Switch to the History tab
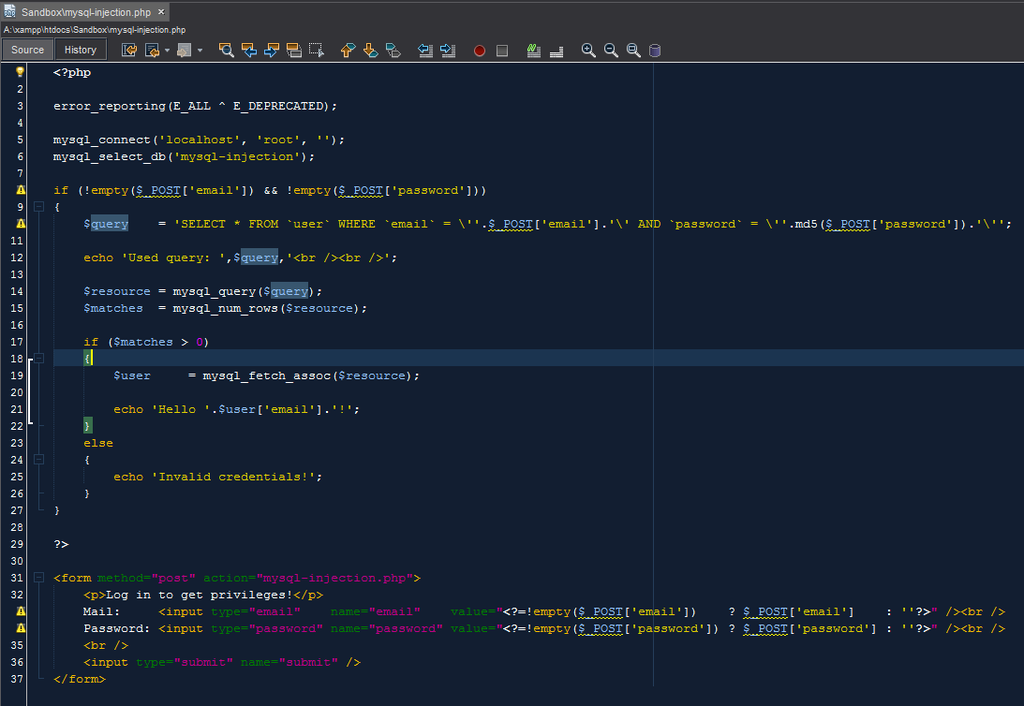This screenshot has height=706, width=1024. click(x=80, y=48)
